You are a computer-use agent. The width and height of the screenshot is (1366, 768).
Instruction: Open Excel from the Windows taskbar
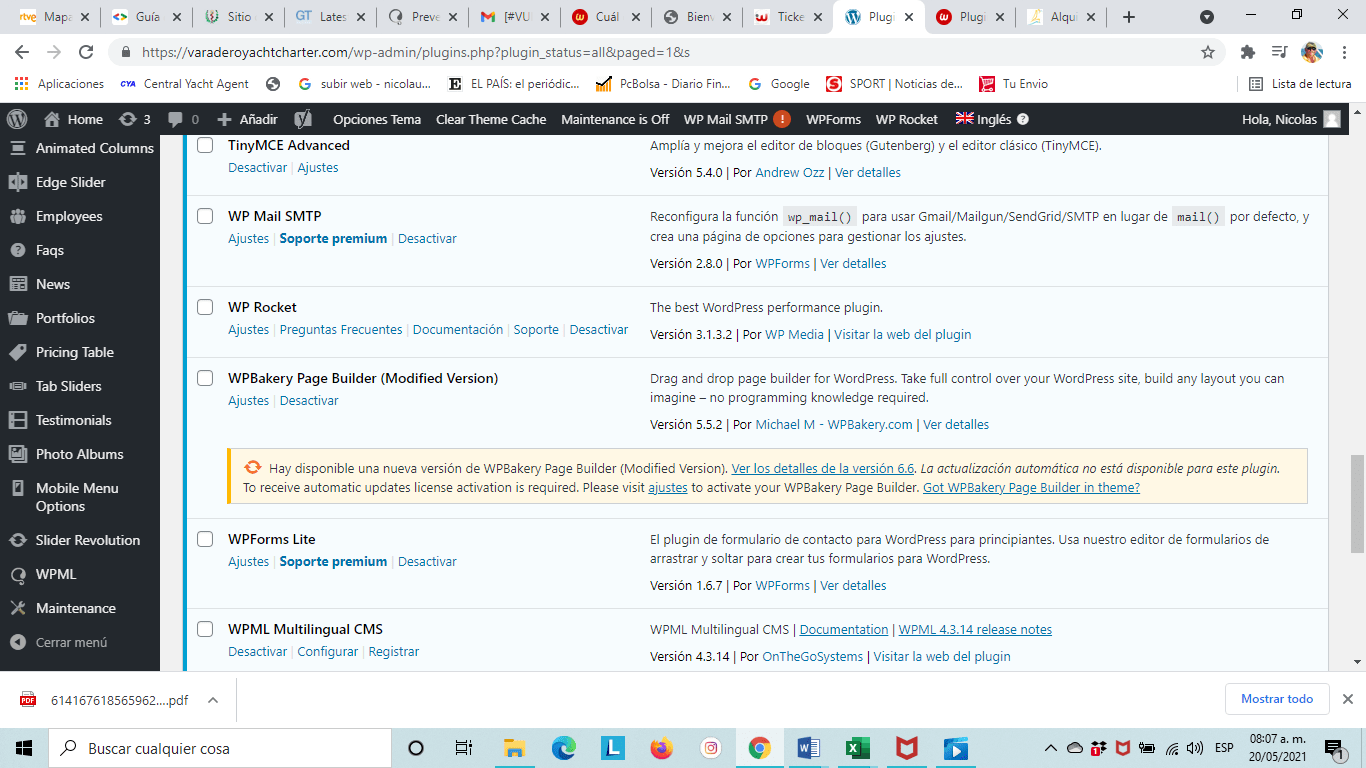[858, 748]
